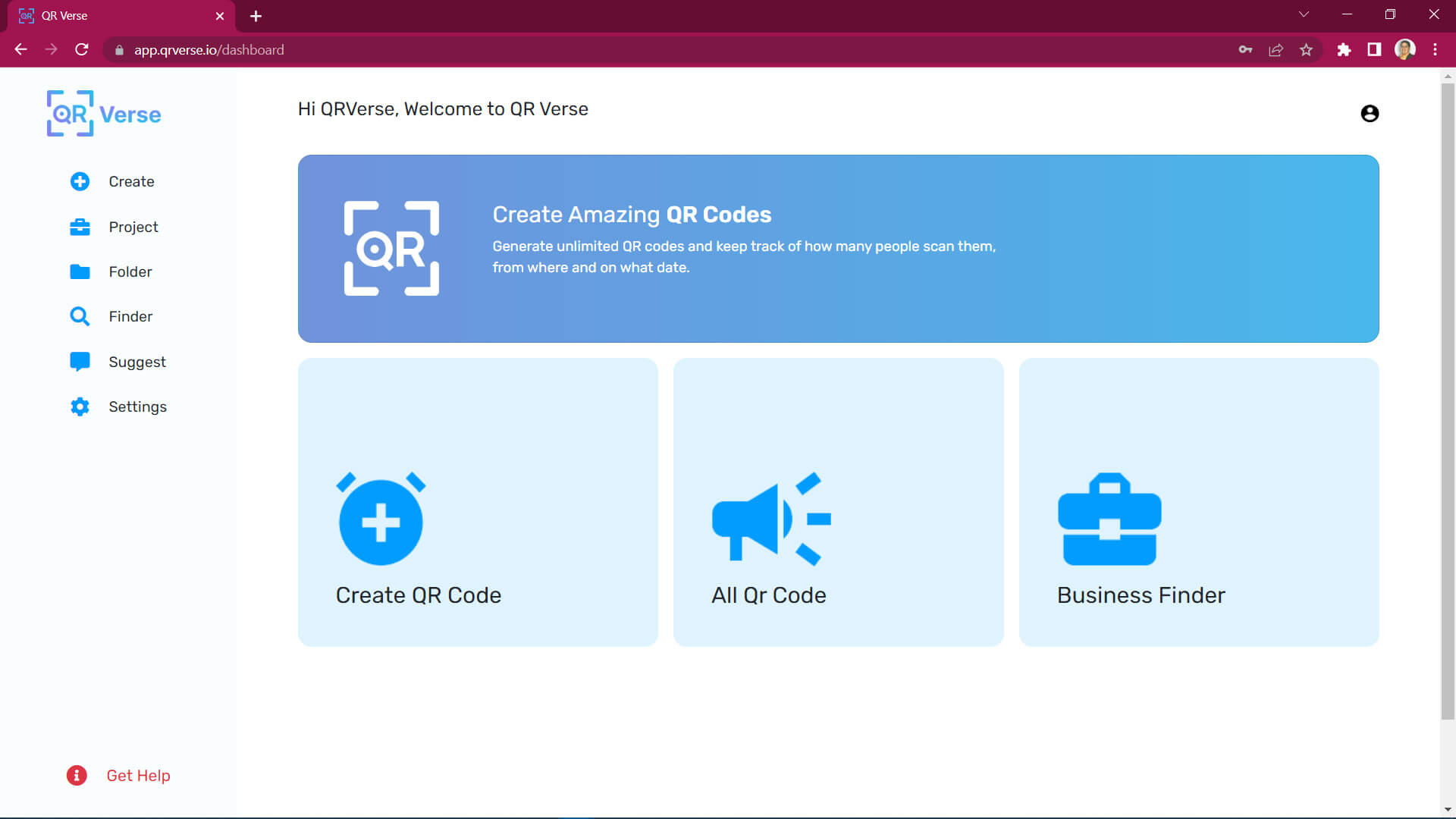Open the Business Finder card label
The width and height of the screenshot is (1456, 819).
(1141, 595)
